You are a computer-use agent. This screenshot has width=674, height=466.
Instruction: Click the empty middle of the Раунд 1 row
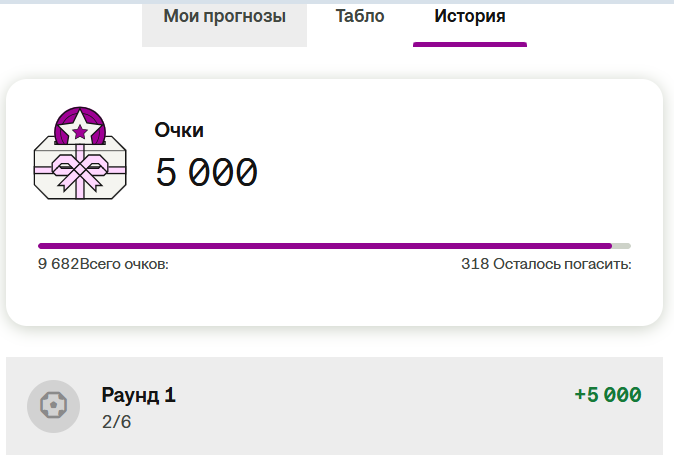[370, 407]
